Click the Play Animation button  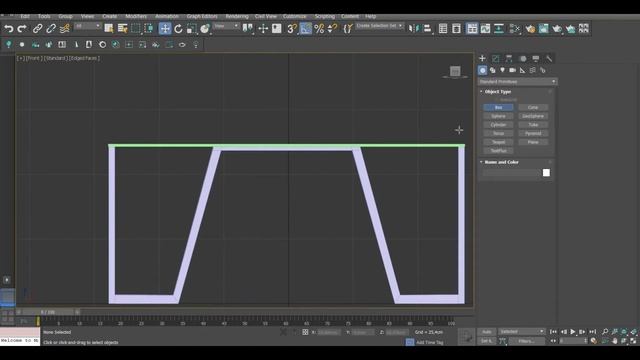click(573, 332)
